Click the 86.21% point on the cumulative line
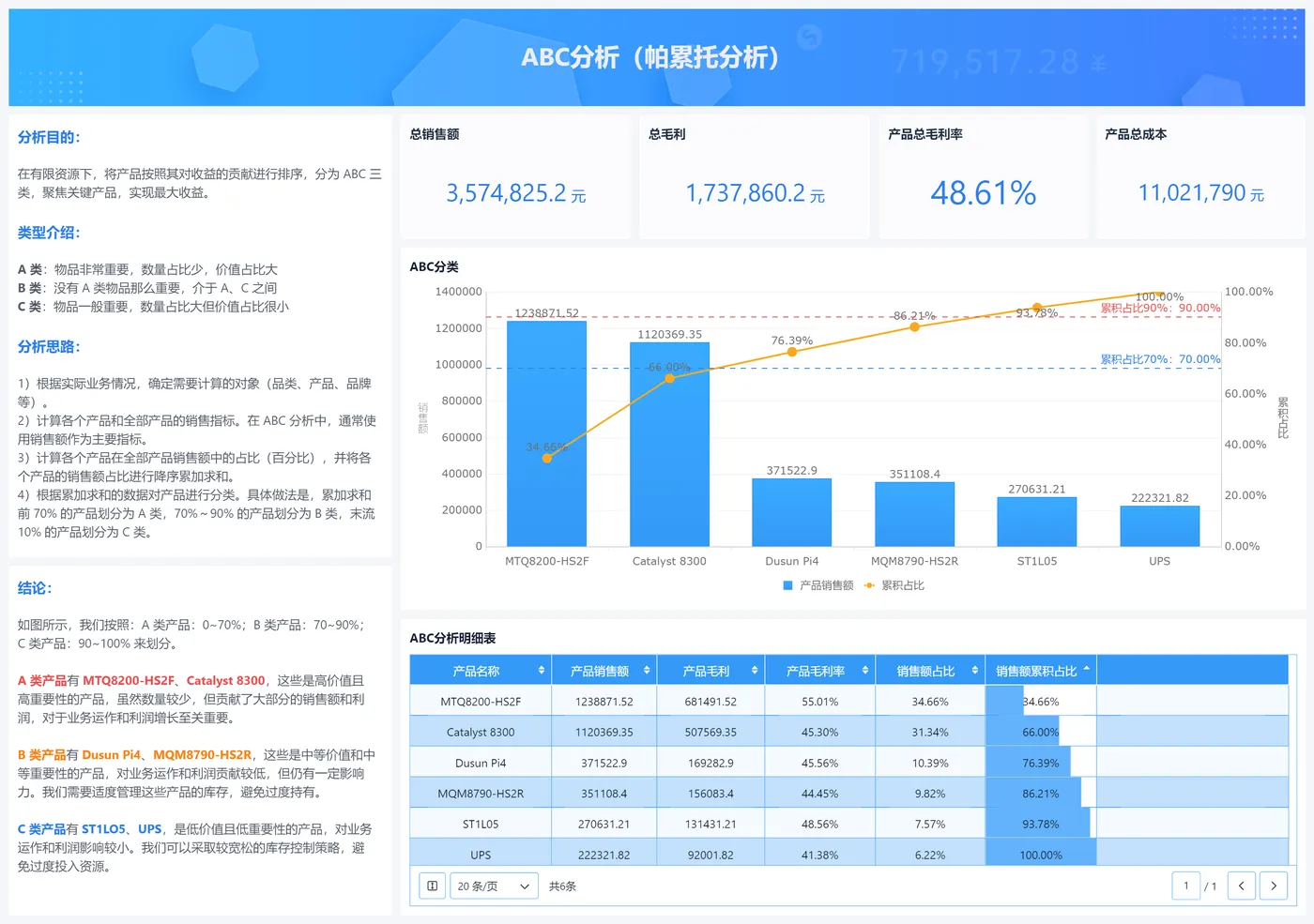 (915, 326)
